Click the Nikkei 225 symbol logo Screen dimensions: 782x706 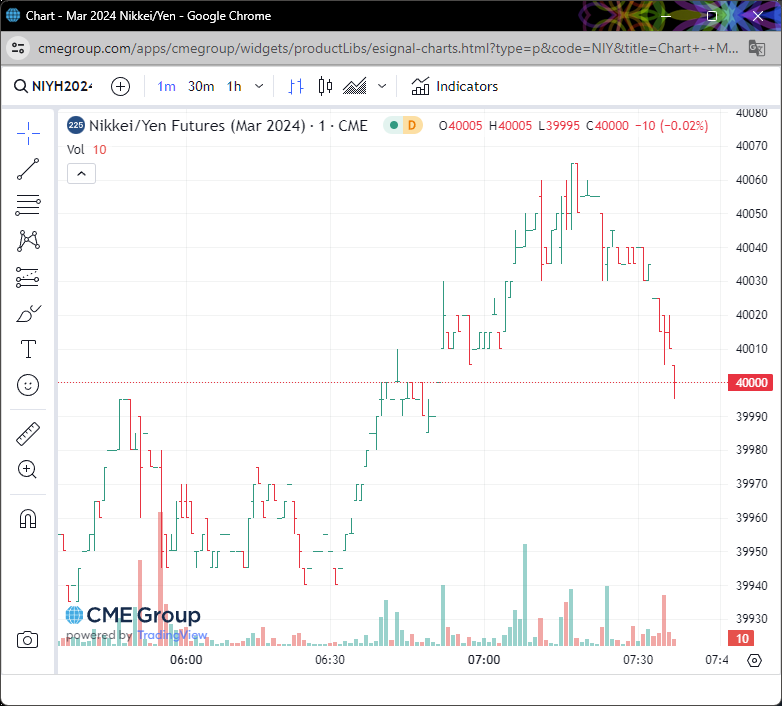76,125
